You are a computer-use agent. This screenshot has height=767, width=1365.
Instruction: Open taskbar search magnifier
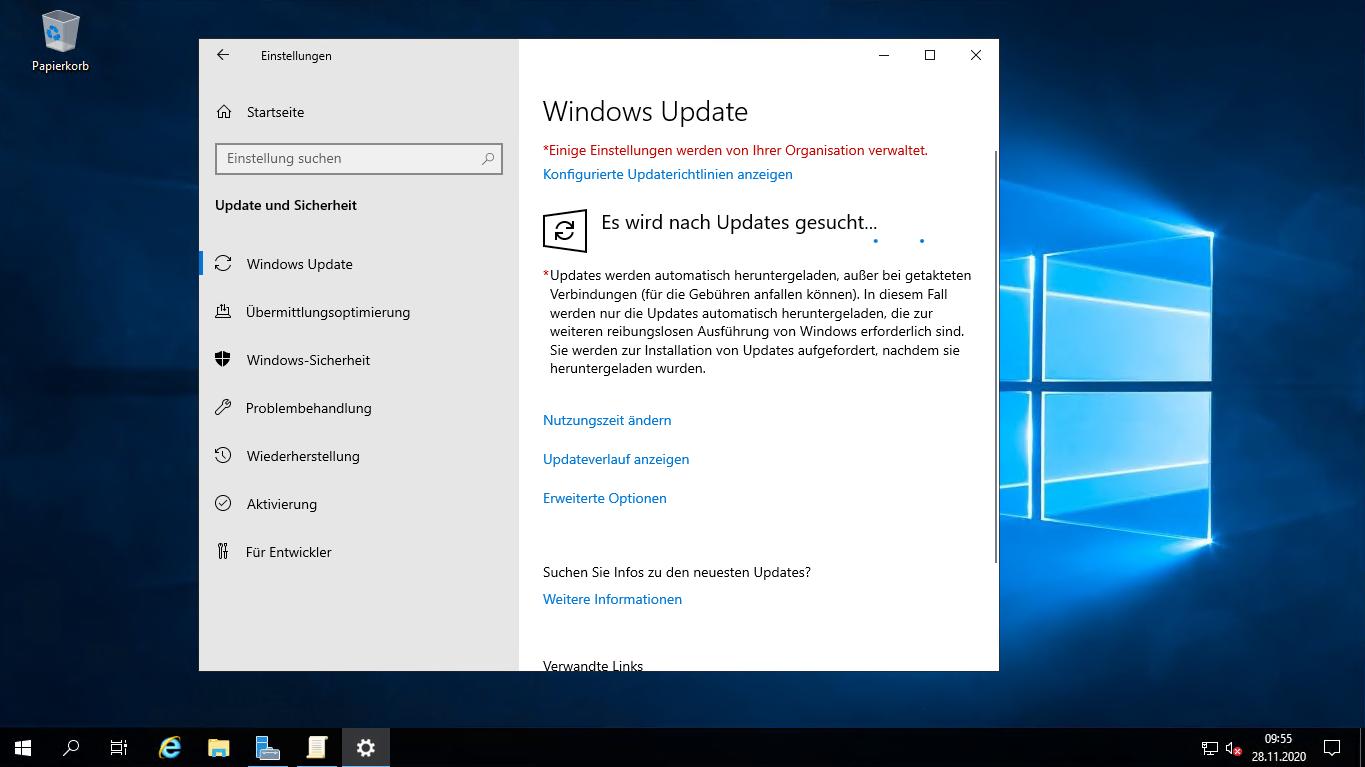[x=71, y=747]
